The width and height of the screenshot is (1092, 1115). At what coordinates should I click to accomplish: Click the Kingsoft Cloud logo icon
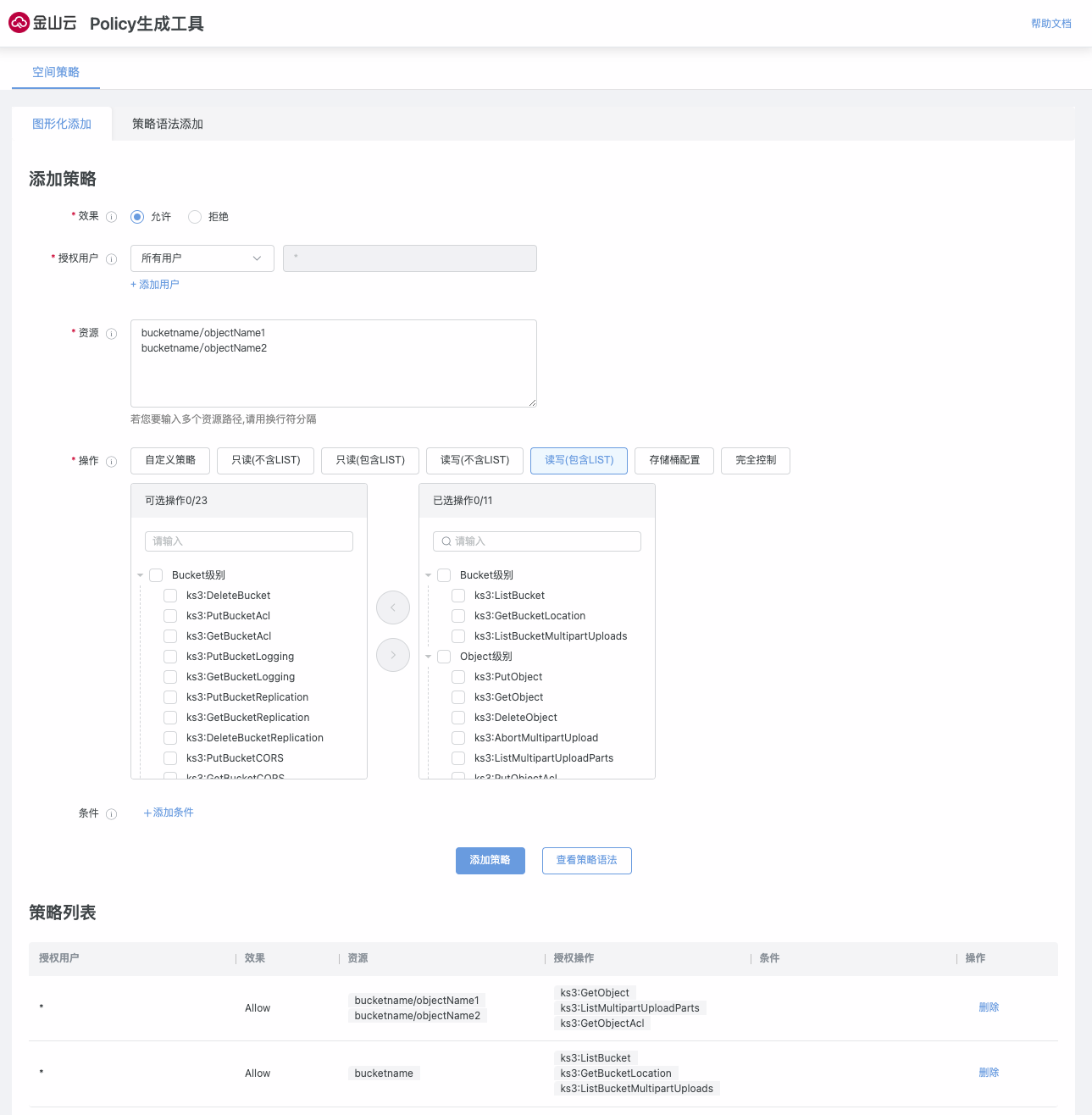(x=19, y=23)
